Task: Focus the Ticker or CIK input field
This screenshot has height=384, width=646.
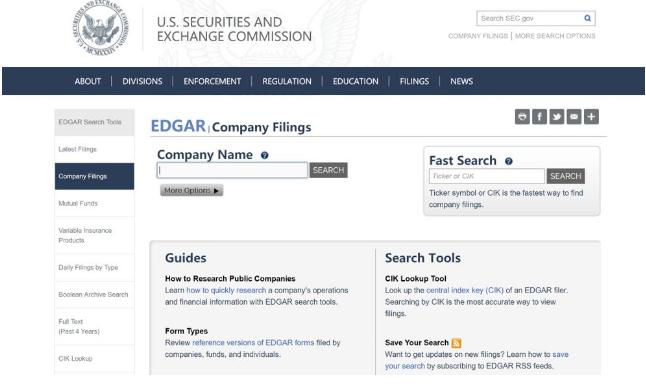Action: [x=487, y=176]
